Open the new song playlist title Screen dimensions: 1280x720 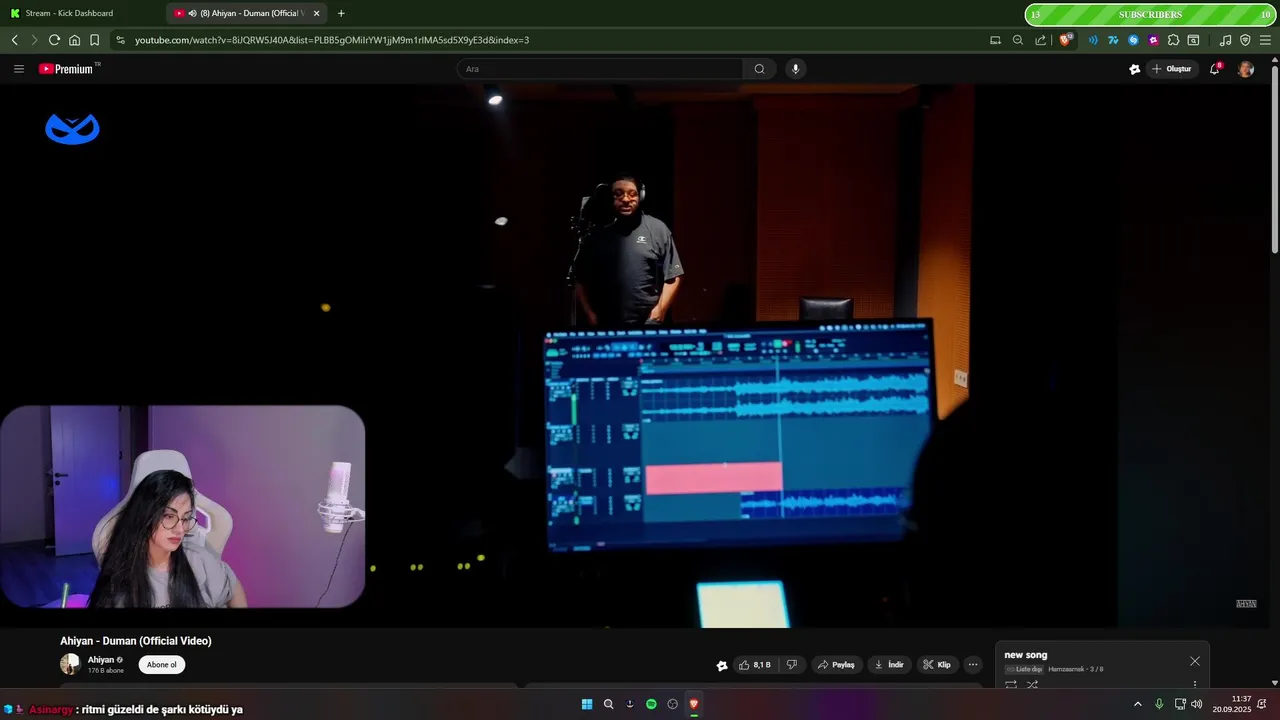pyautogui.click(x=1026, y=655)
